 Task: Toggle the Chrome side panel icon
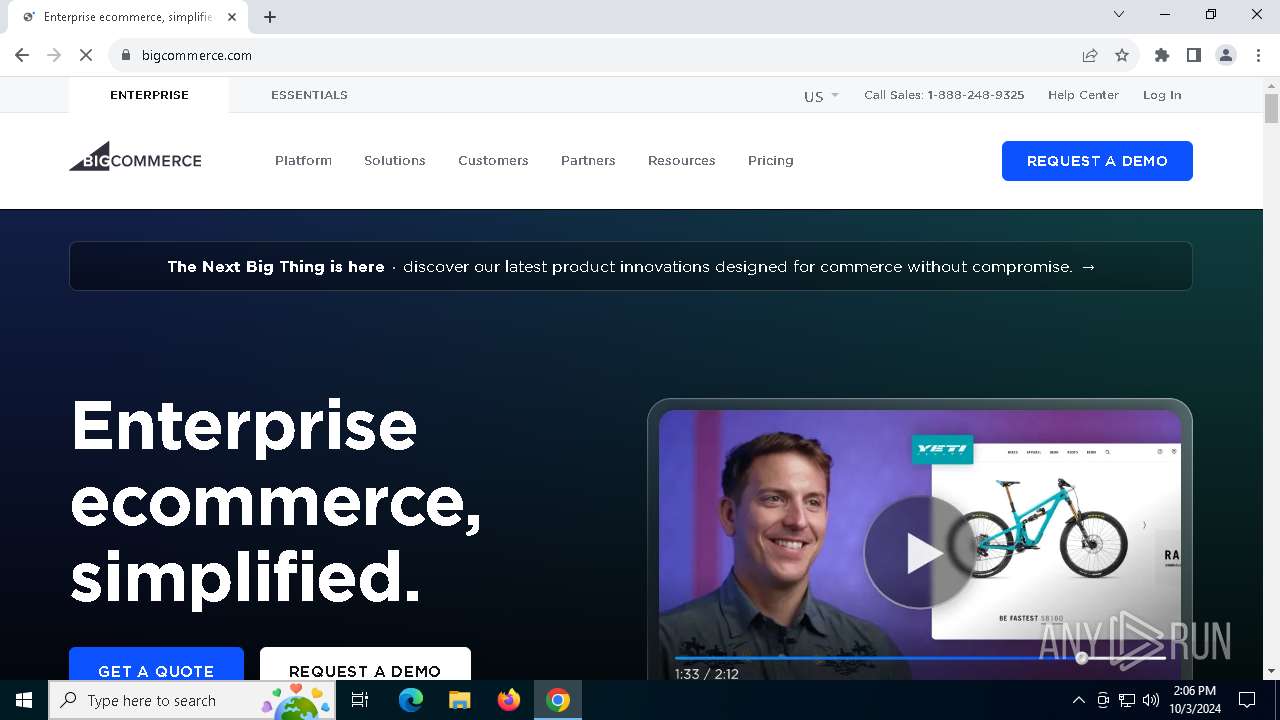tap(1194, 55)
